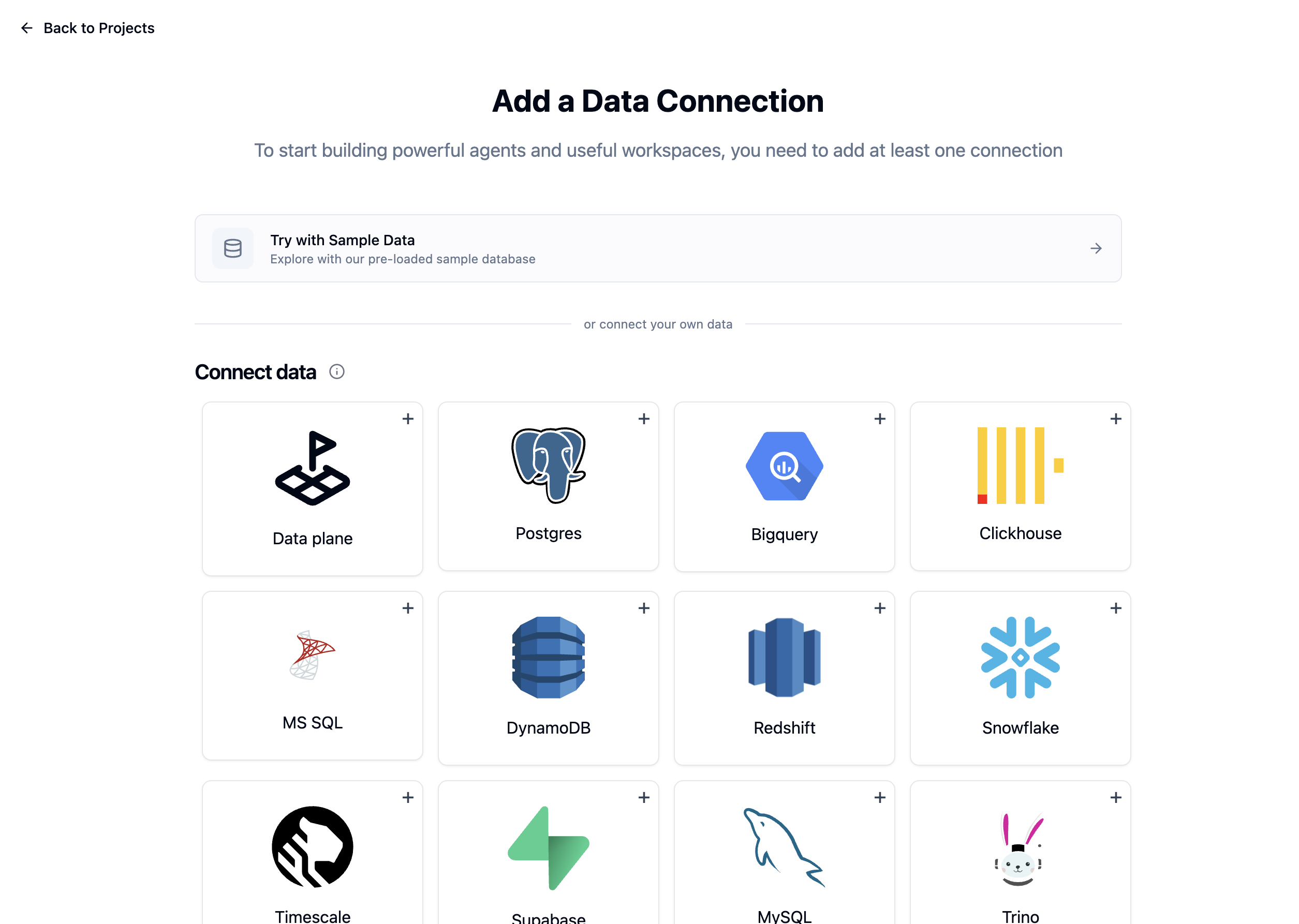Select the DynamoDB connection logo
The image size is (1299, 924).
coord(548,658)
